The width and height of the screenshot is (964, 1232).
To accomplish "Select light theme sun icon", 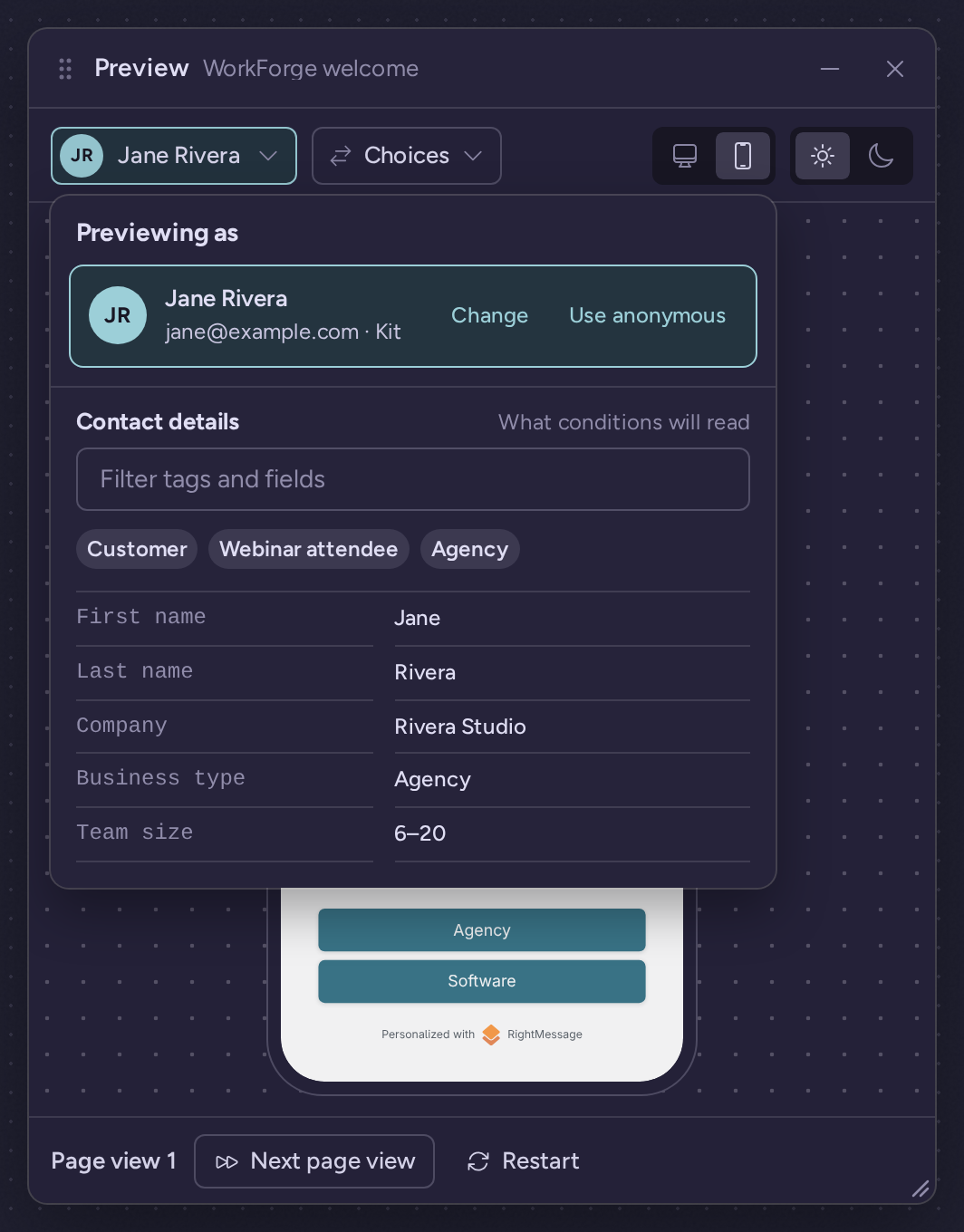I will [823, 156].
